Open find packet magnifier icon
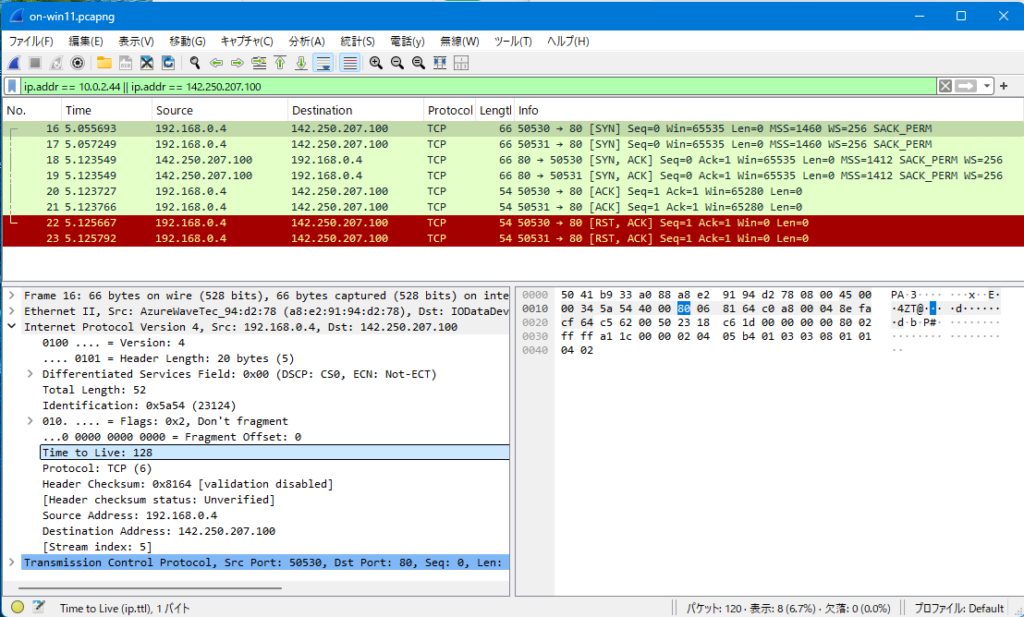Screen dimensions: 1024x617 pyautogui.click(x=195, y=63)
